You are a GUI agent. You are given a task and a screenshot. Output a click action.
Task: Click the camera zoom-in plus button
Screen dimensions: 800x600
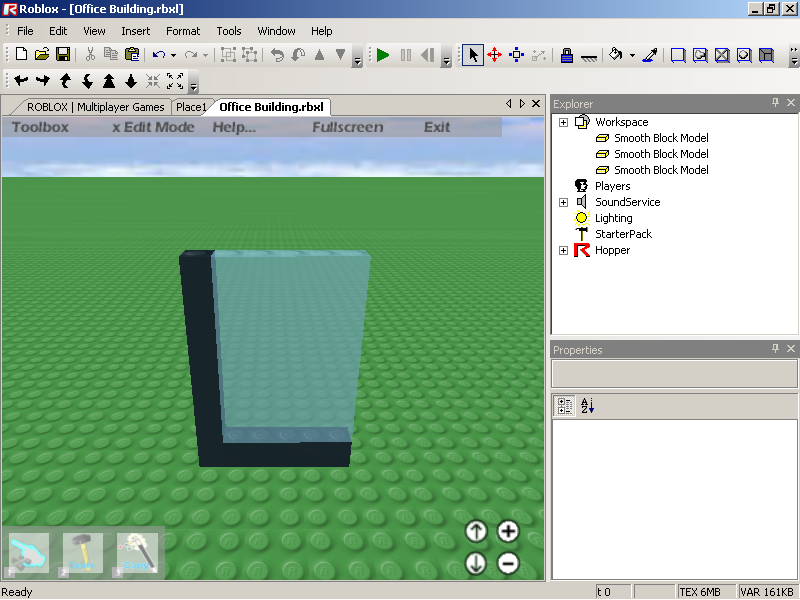click(508, 532)
